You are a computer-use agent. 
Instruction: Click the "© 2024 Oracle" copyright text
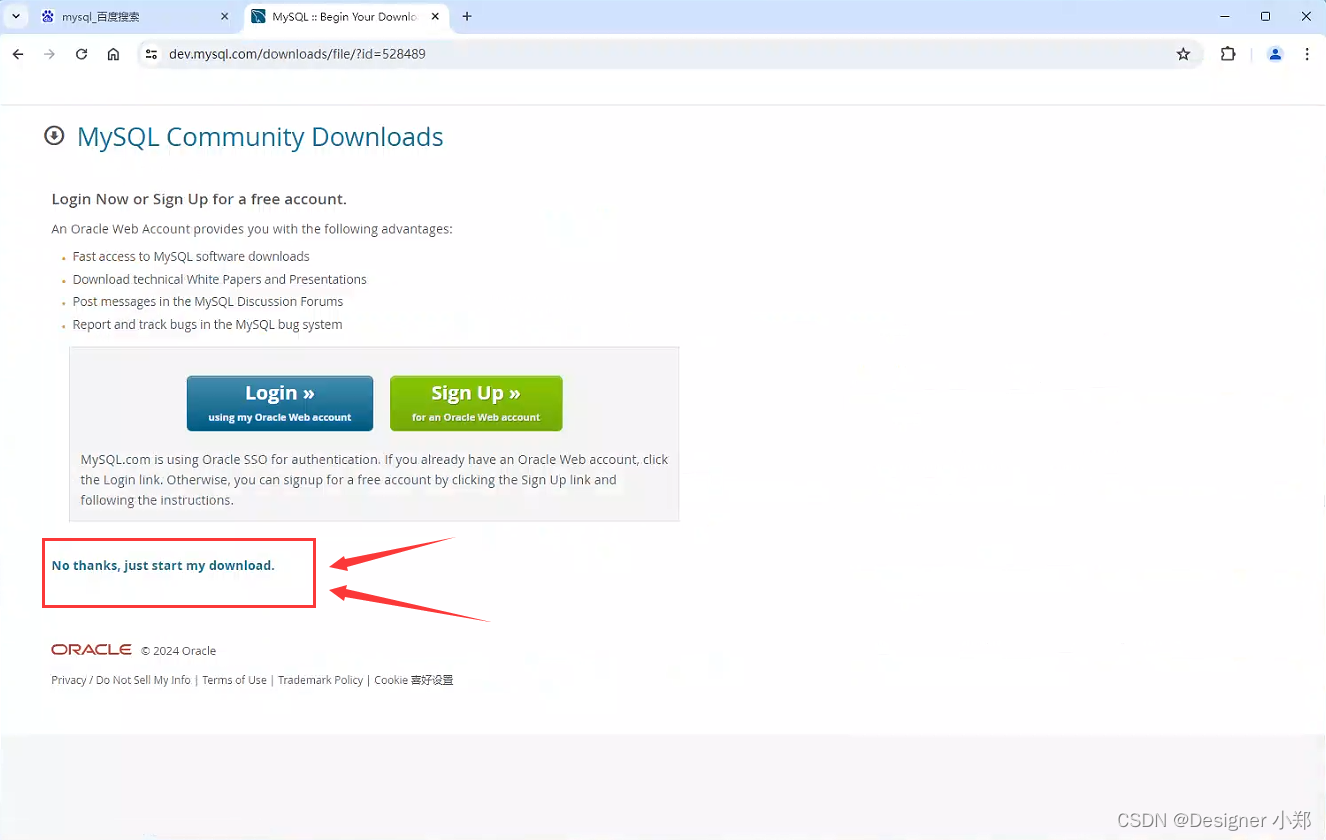click(179, 651)
